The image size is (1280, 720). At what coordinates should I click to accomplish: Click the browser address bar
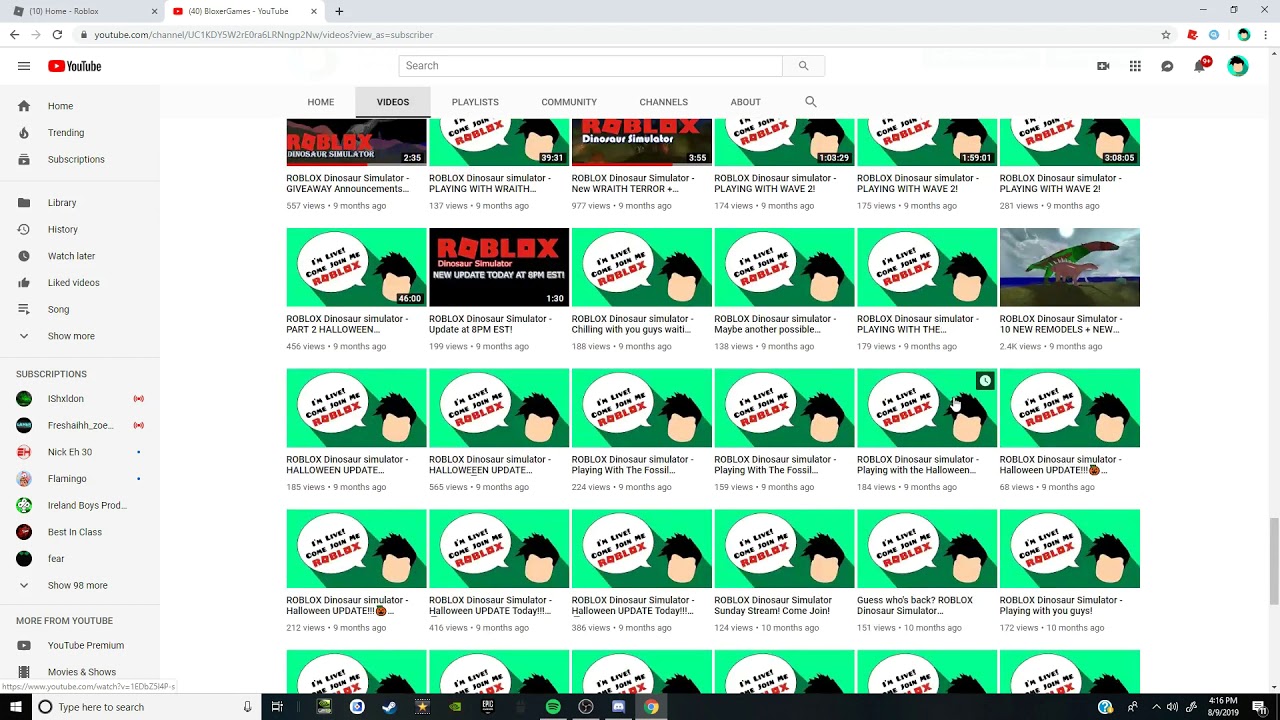(x=620, y=35)
